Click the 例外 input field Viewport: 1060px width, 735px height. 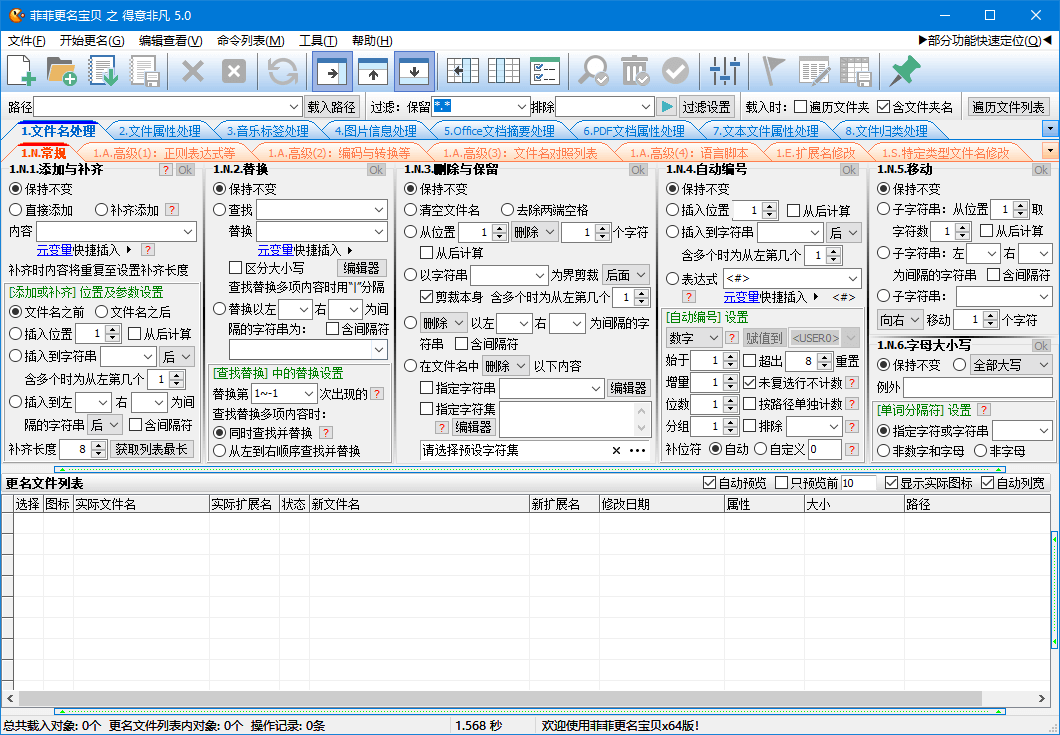pyautogui.click(x=978, y=387)
